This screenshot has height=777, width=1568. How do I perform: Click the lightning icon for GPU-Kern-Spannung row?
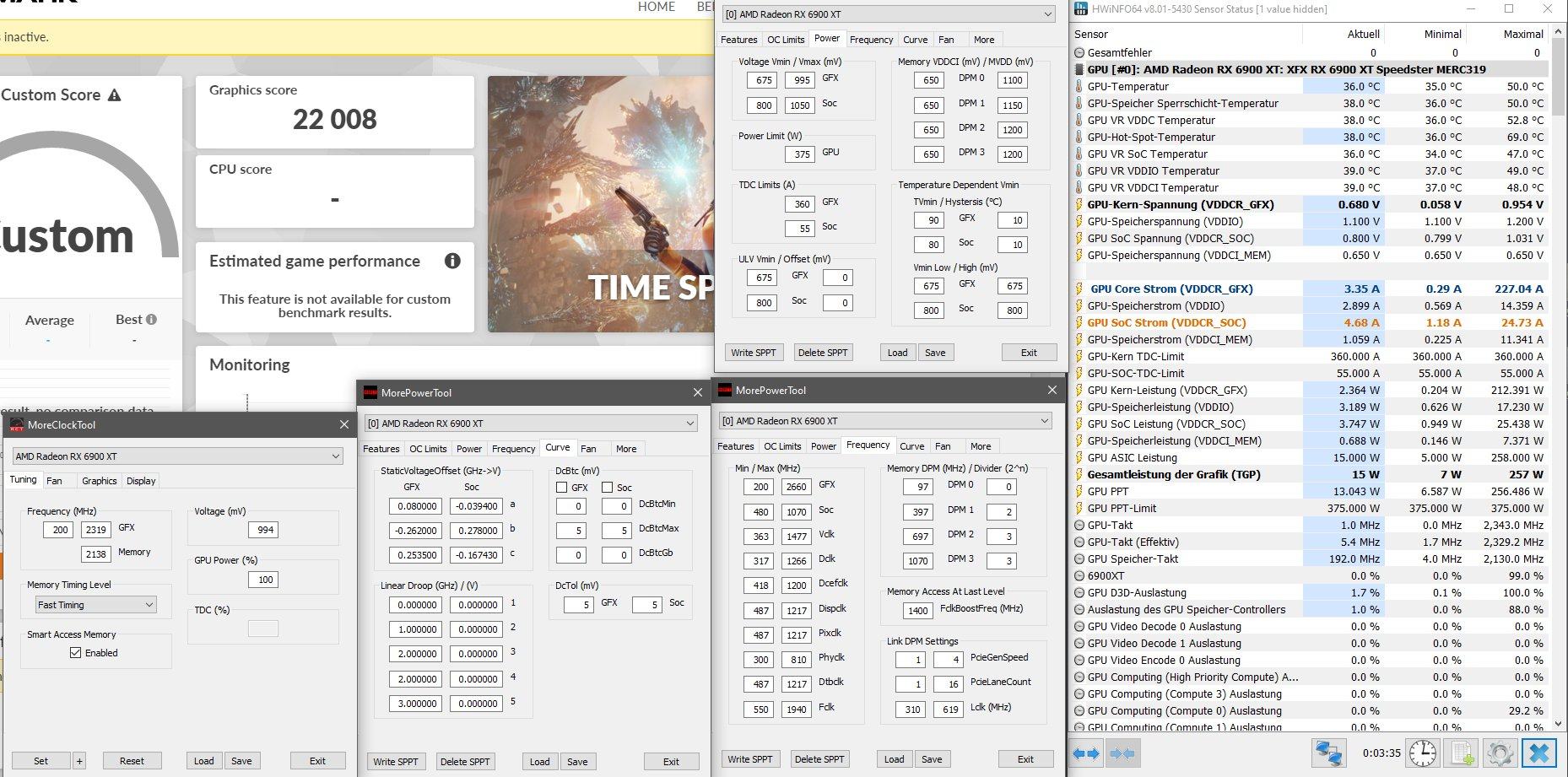pos(1079,204)
